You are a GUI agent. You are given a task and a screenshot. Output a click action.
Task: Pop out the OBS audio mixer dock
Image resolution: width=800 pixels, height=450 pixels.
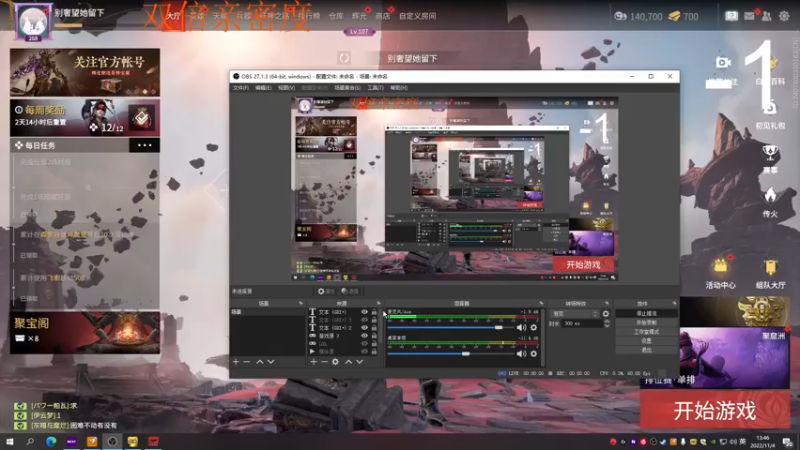pyautogui.click(x=541, y=304)
